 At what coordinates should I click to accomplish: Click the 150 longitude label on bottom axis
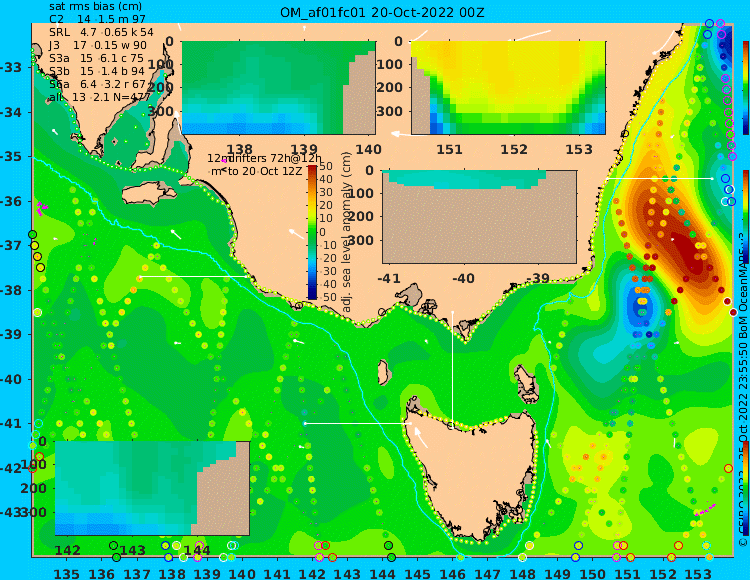[592, 573]
